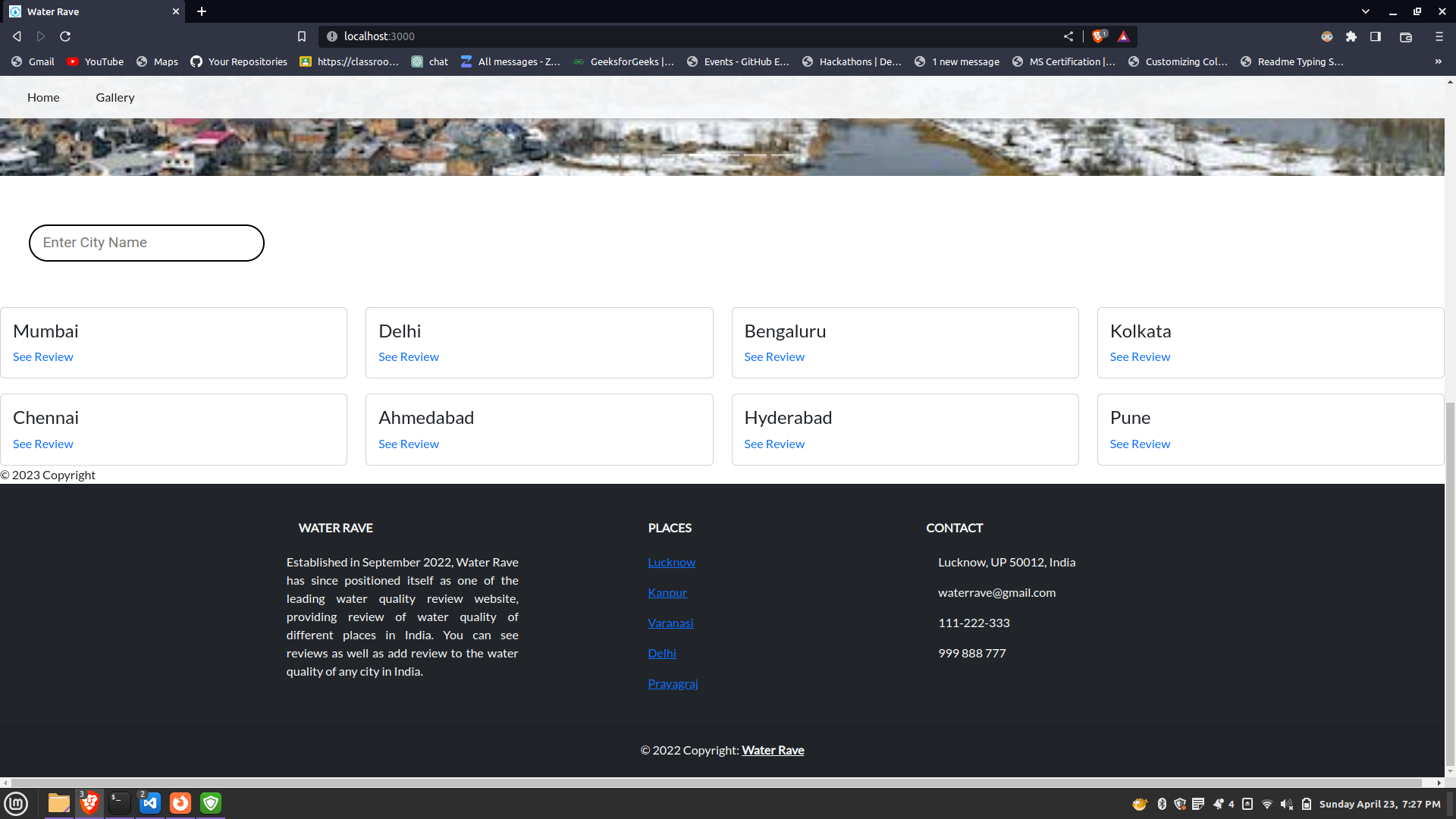
Task: Go to the Home nav item
Action: (x=43, y=97)
